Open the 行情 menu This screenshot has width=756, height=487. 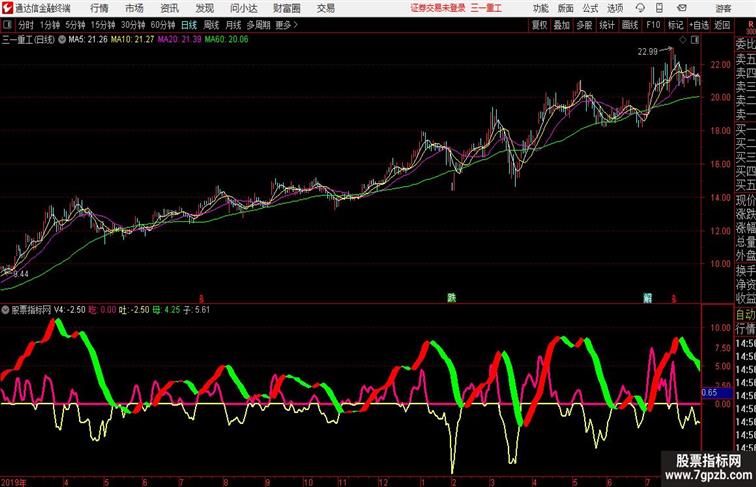pyautogui.click(x=99, y=8)
